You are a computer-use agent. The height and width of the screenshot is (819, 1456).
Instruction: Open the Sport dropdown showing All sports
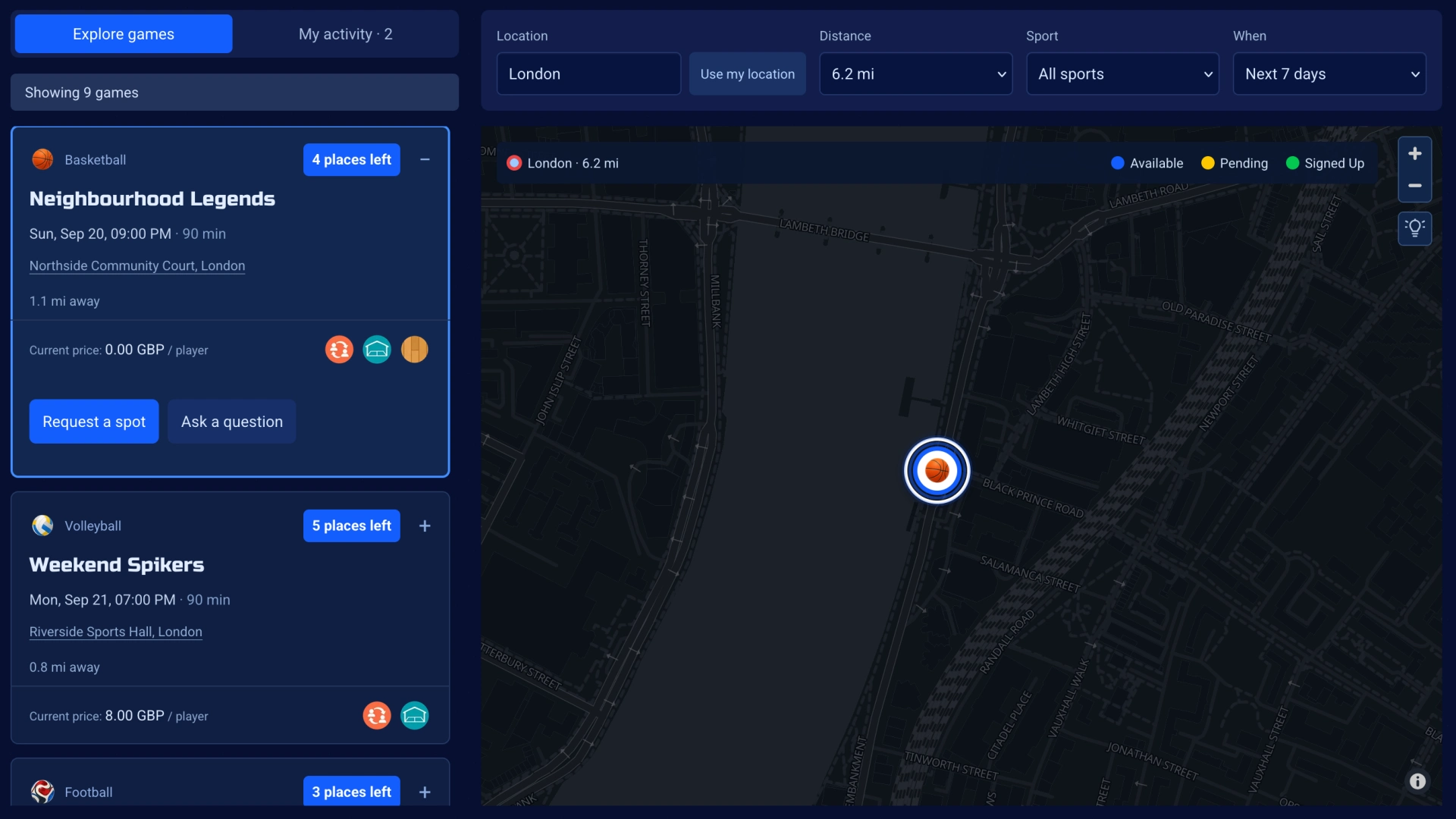click(x=1122, y=74)
